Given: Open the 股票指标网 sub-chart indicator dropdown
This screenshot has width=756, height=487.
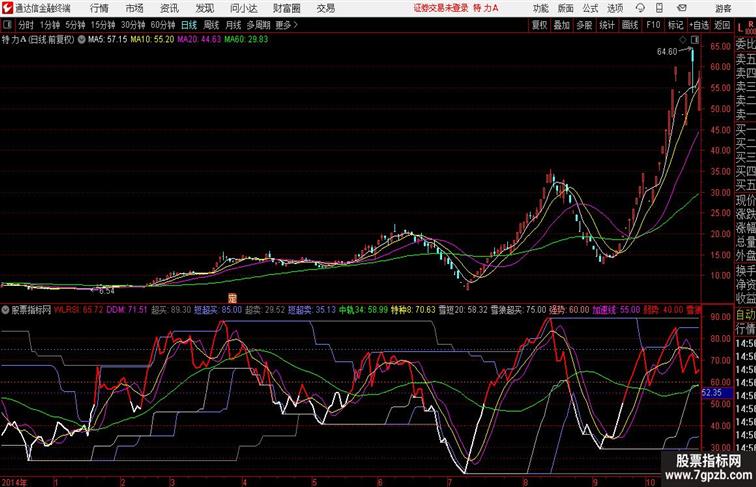Looking at the screenshot, I should click(x=5, y=310).
